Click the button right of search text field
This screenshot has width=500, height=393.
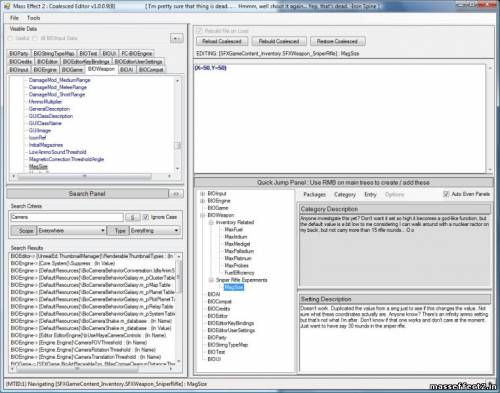click(x=132, y=217)
